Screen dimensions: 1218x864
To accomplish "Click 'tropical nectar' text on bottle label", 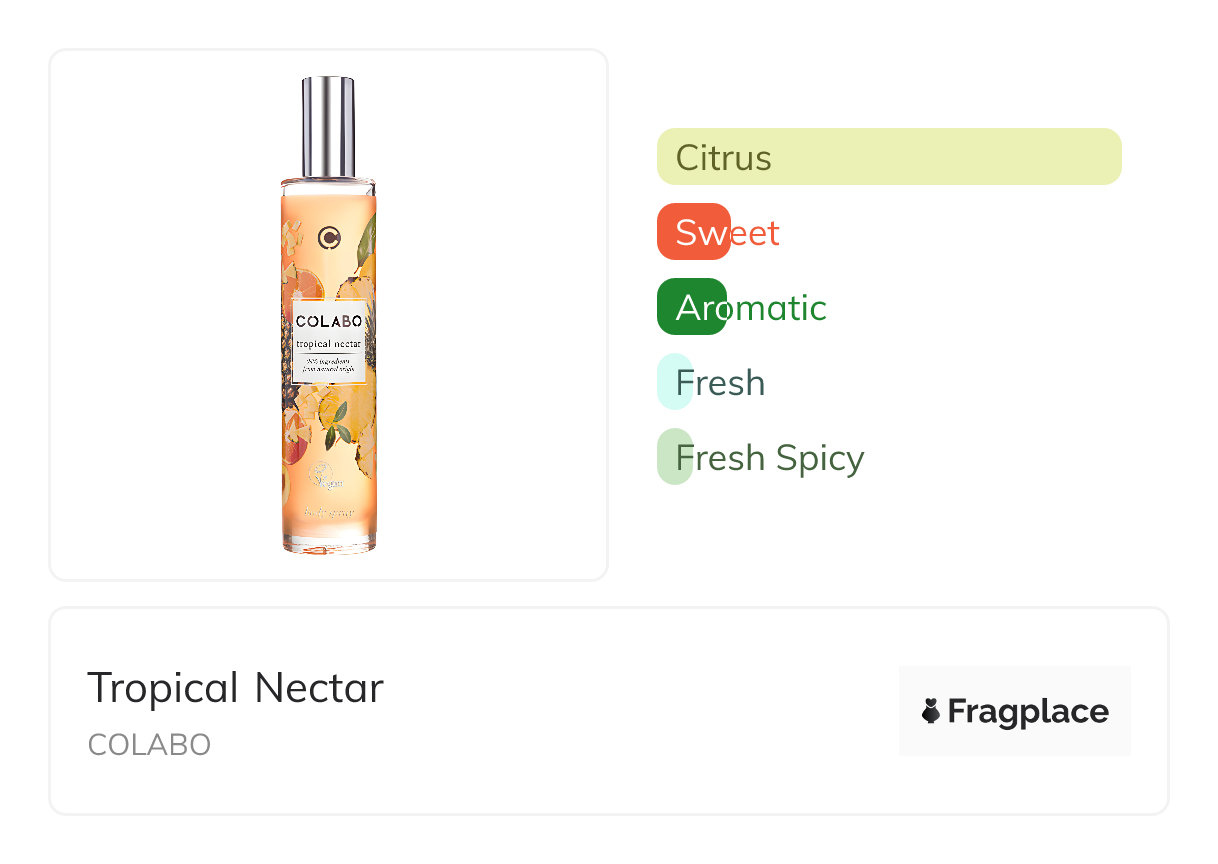I will [x=328, y=344].
